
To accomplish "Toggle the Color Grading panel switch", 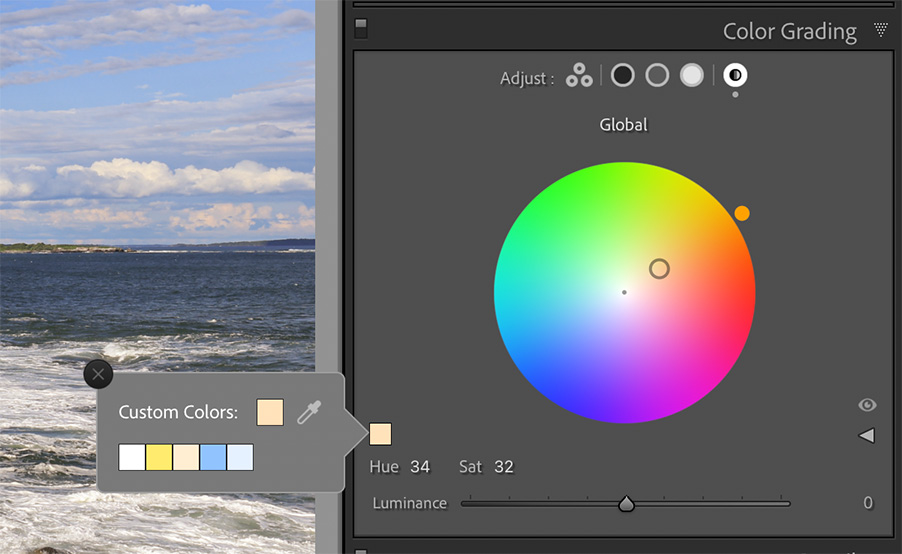I will 361,28.
